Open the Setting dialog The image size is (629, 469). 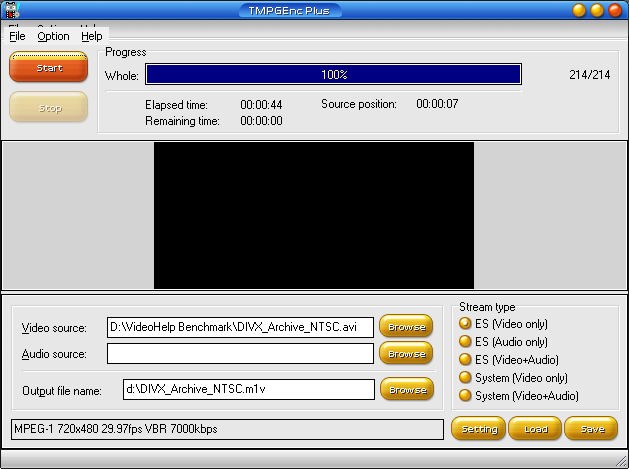point(479,428)
